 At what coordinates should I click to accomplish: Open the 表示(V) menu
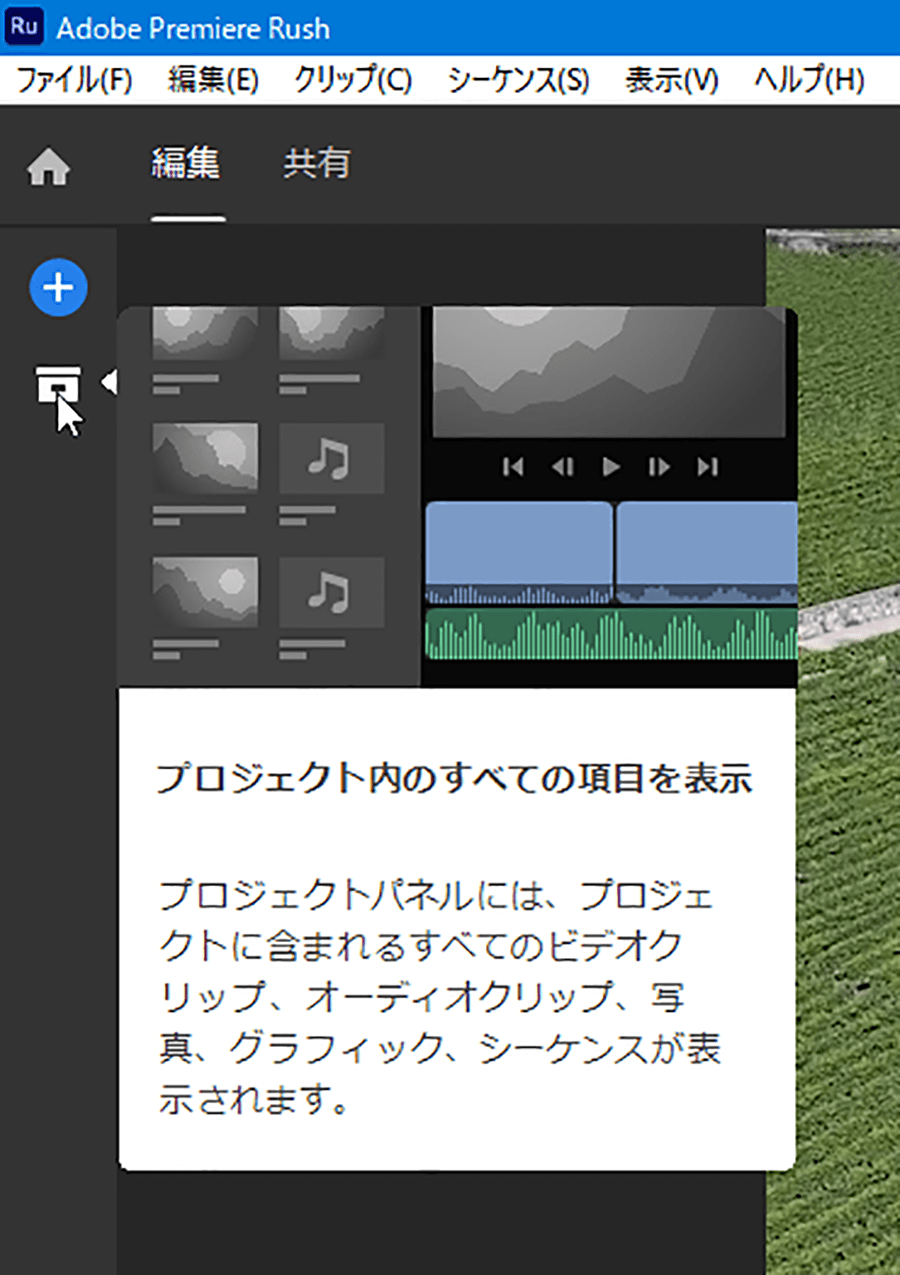tap(672, 81)
